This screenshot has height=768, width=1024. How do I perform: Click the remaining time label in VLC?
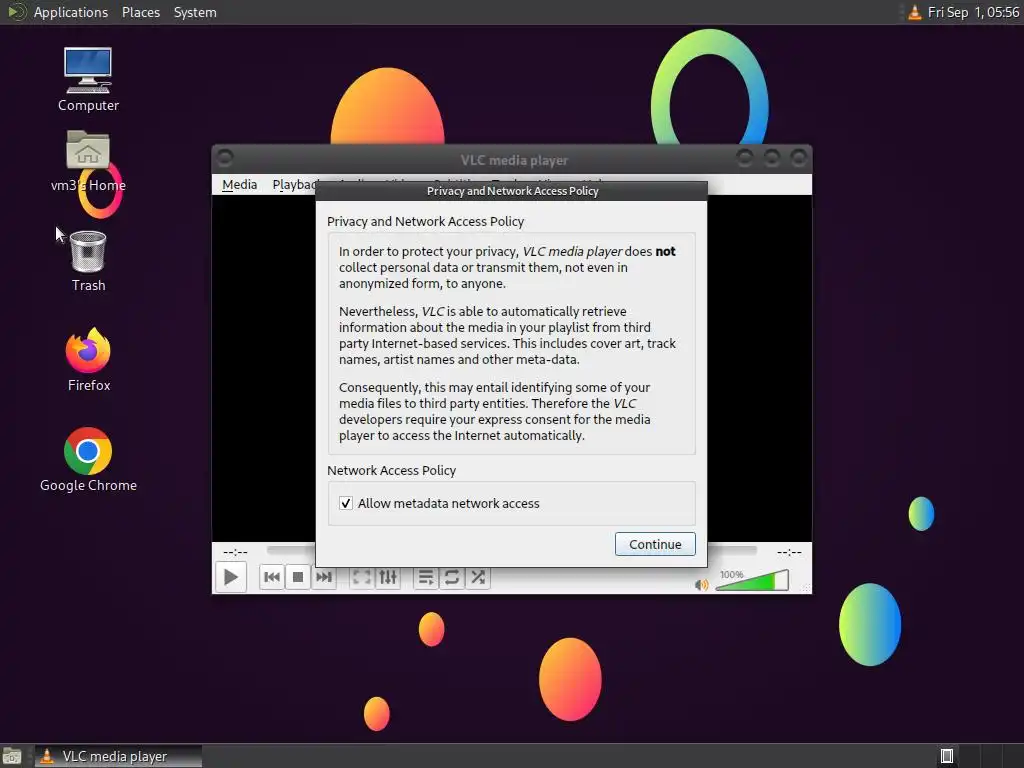(x=789, y=552)
